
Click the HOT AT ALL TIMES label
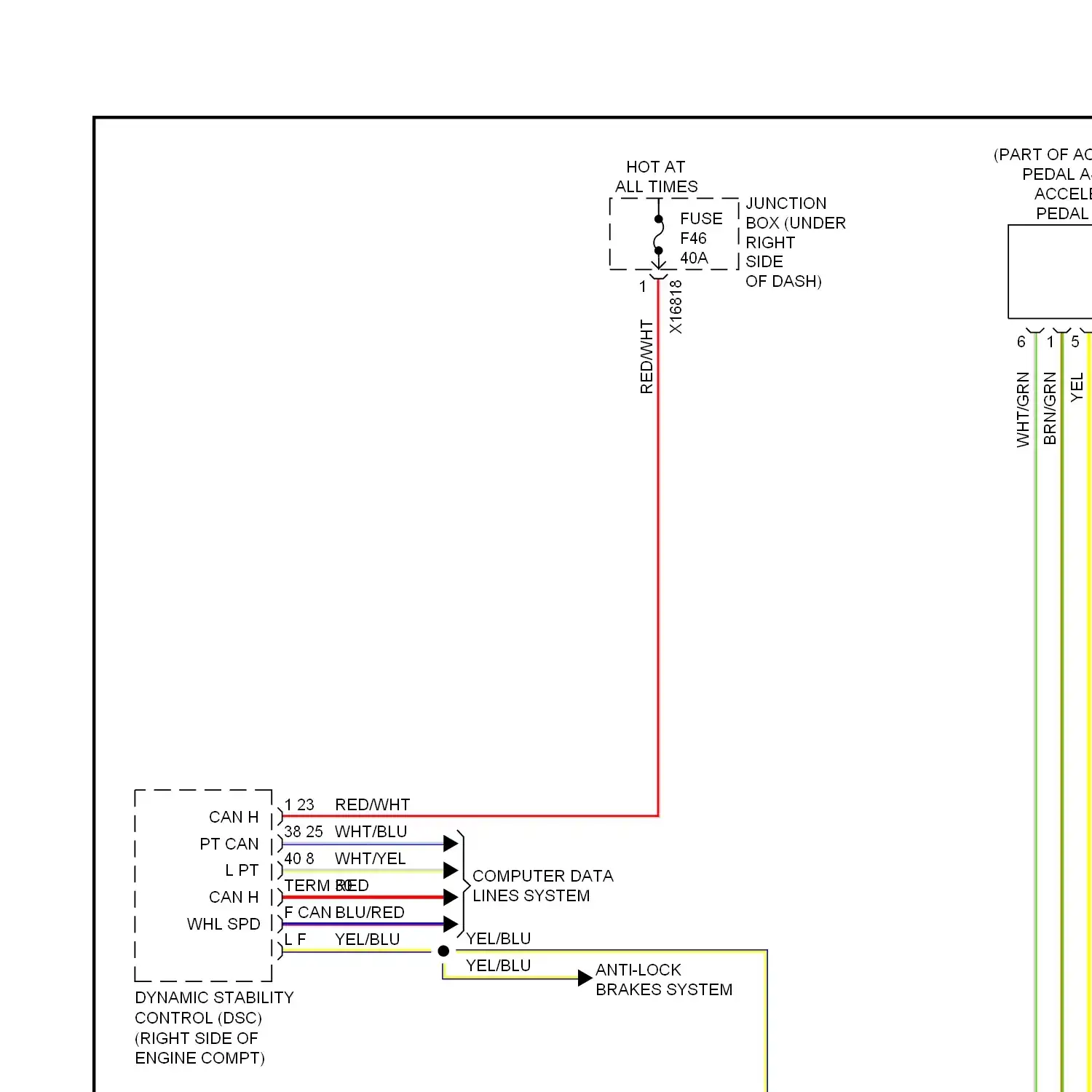[x=656, y=177]
